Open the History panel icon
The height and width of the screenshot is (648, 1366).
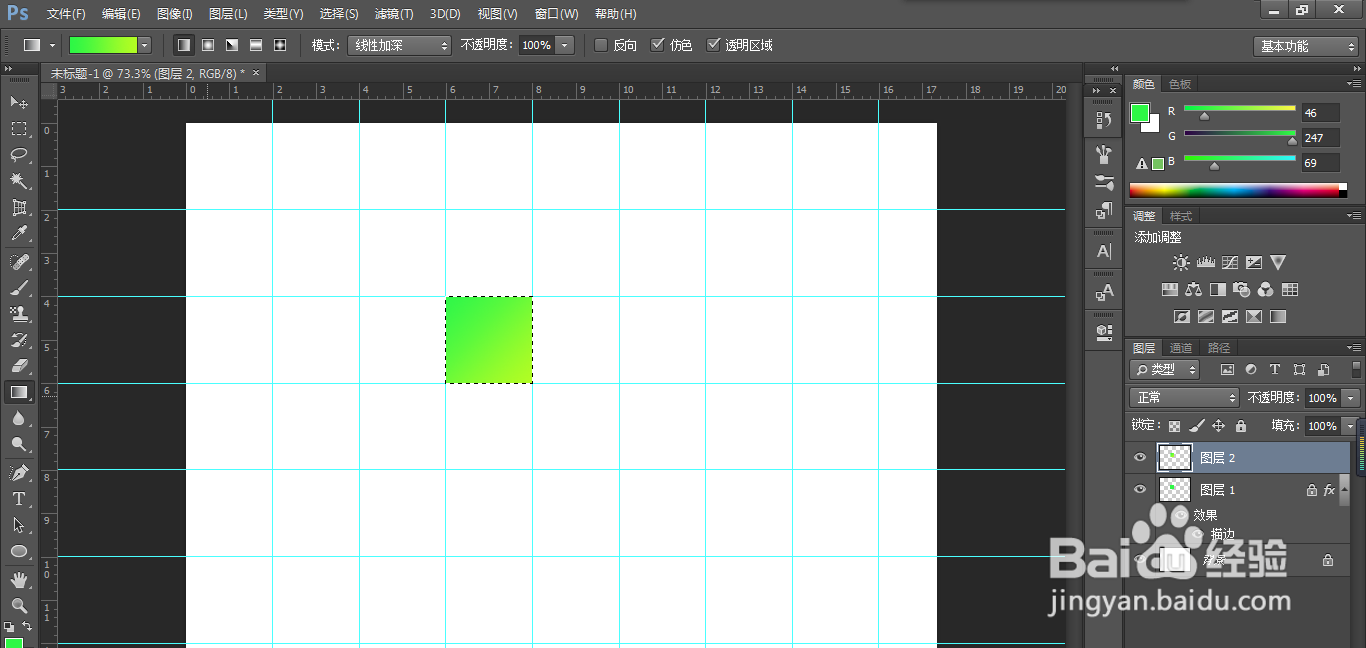pyautogui.click(x=1104, y=120)
